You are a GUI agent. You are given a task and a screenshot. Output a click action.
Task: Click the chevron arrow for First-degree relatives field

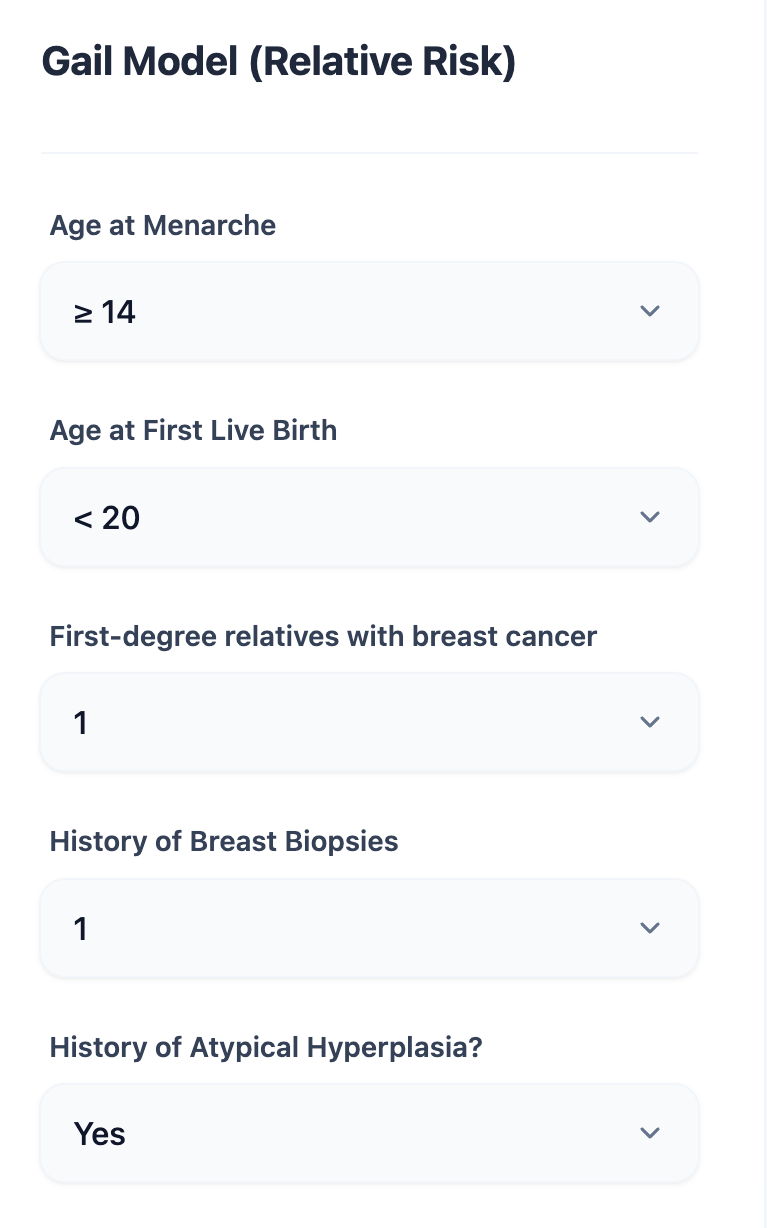(650, 722)
